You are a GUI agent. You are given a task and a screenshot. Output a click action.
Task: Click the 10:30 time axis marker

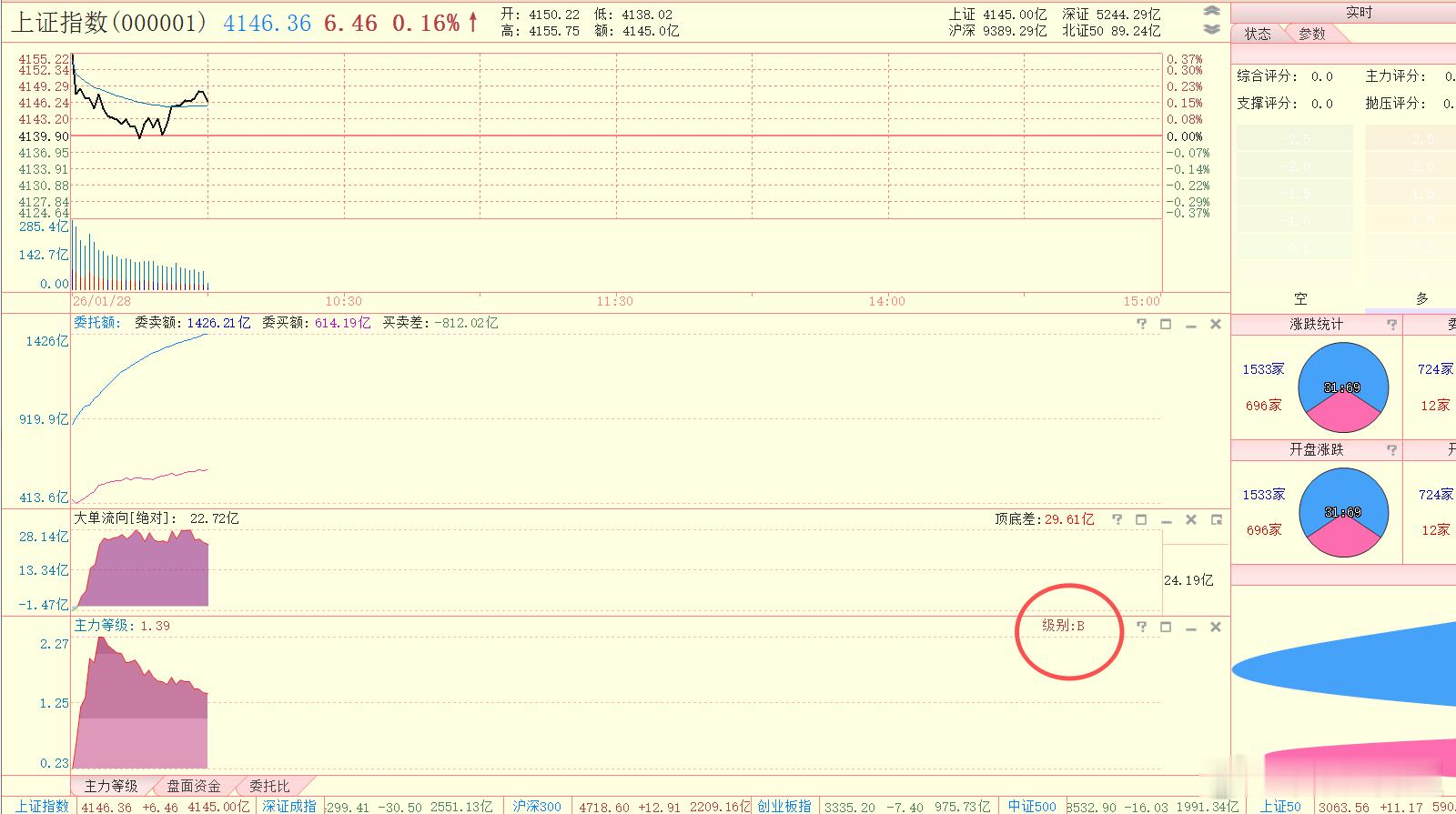(343, 301)
